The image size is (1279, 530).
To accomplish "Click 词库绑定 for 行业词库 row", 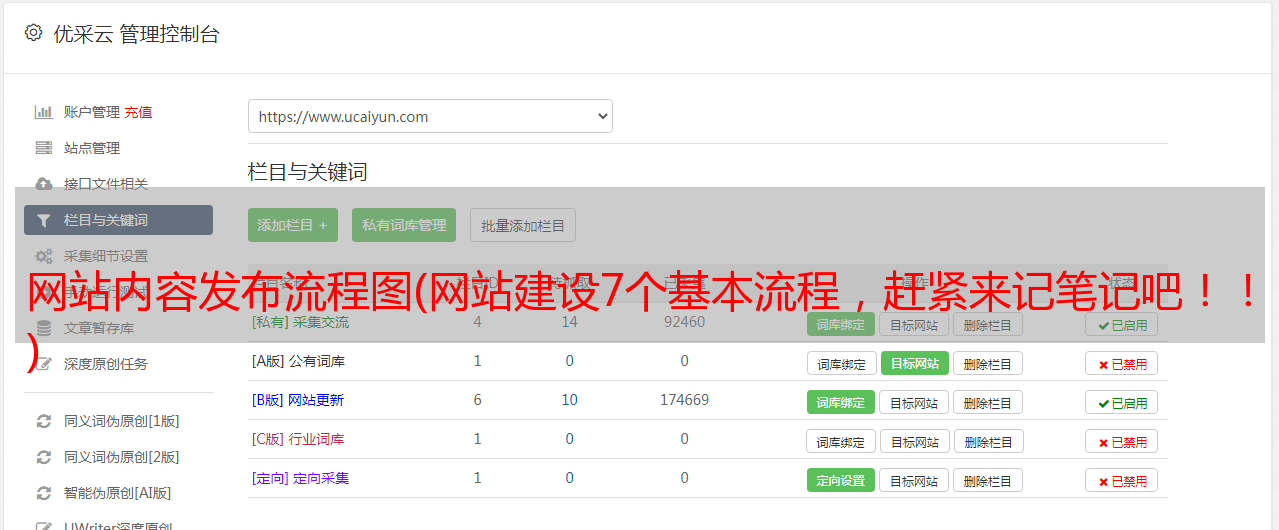I will click(x=841, y=441).
